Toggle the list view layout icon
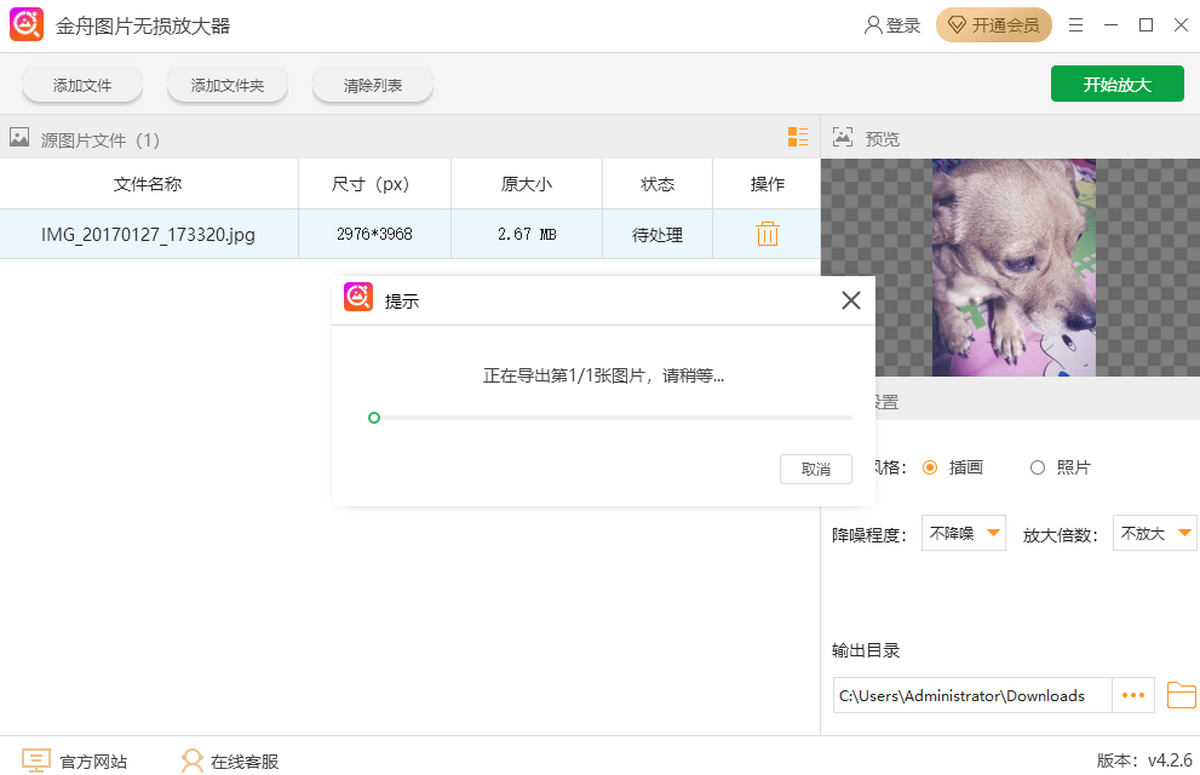The image size is (1200, 775). 797,138
